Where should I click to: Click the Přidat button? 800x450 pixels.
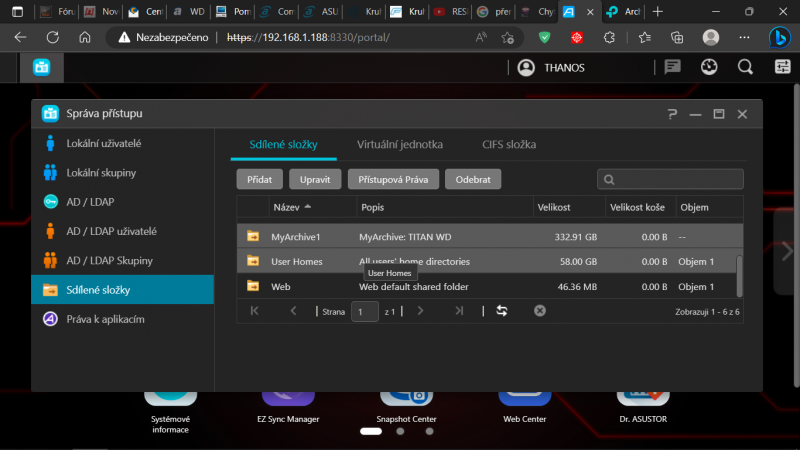[x=260, y=180]
